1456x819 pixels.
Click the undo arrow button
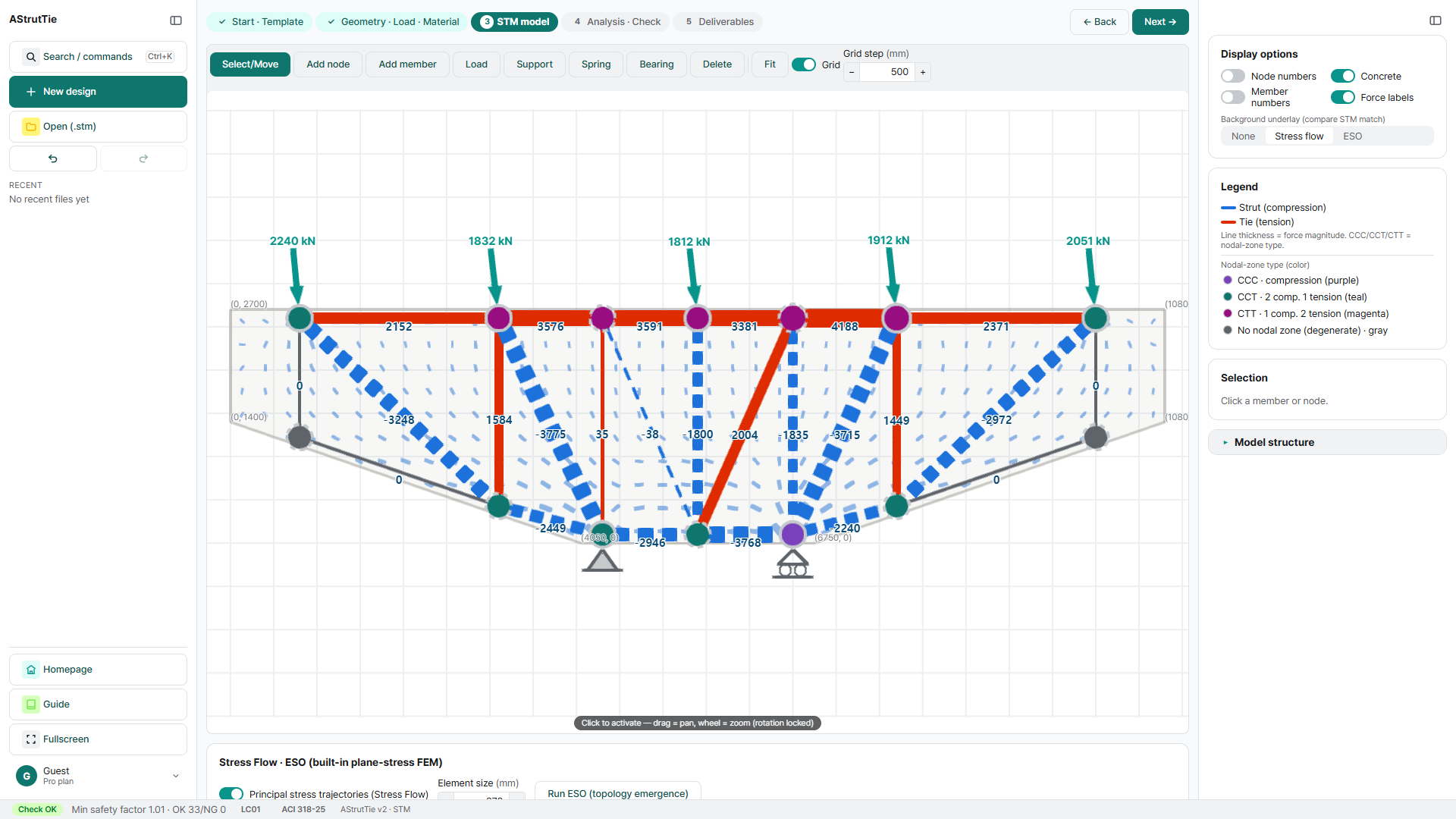tap(53, 158)
